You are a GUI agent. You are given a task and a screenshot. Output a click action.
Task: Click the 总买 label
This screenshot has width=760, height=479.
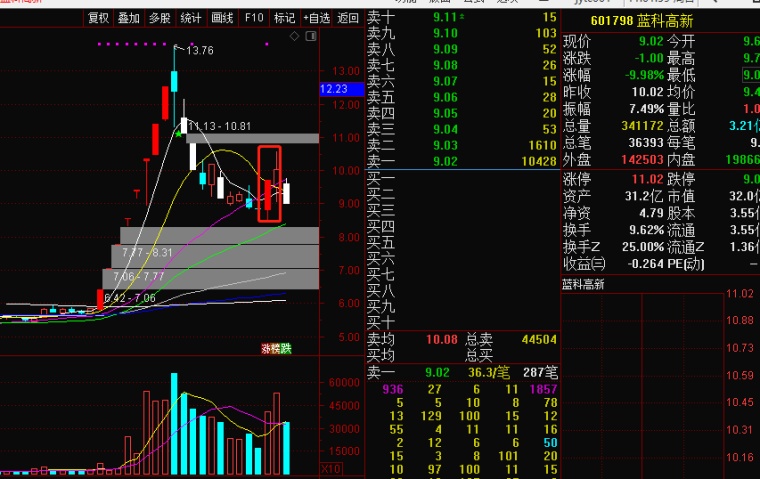479,356
